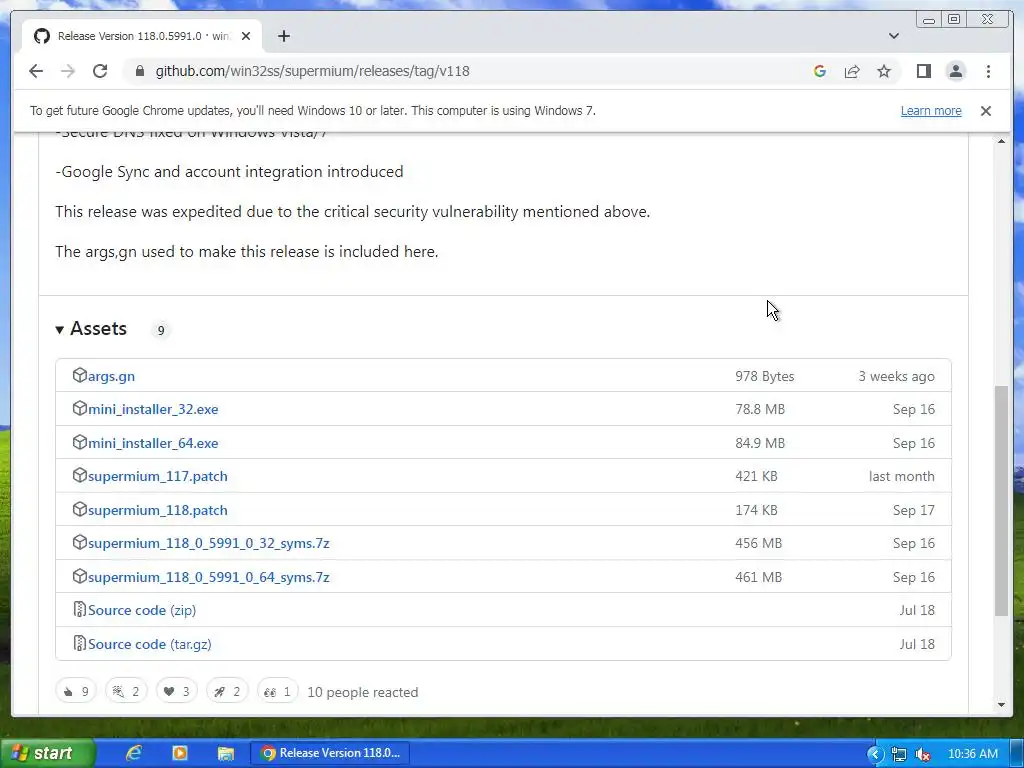This screenshot has height=768, width=1024.
Task: Bookmark this page with the star
Action: point(884,71)
